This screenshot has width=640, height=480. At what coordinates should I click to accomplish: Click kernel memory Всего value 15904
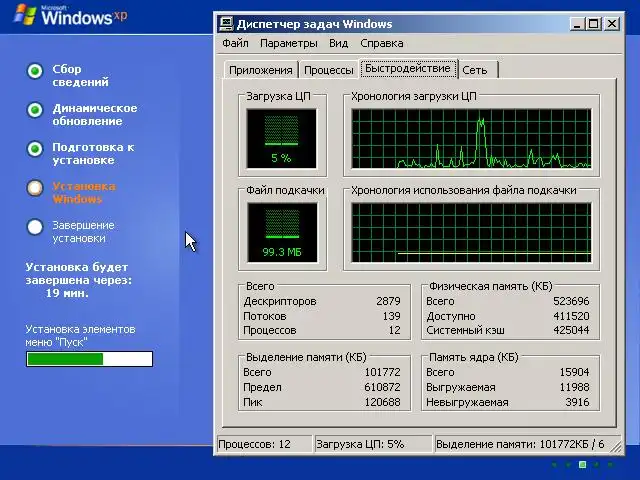click(574, 372)
